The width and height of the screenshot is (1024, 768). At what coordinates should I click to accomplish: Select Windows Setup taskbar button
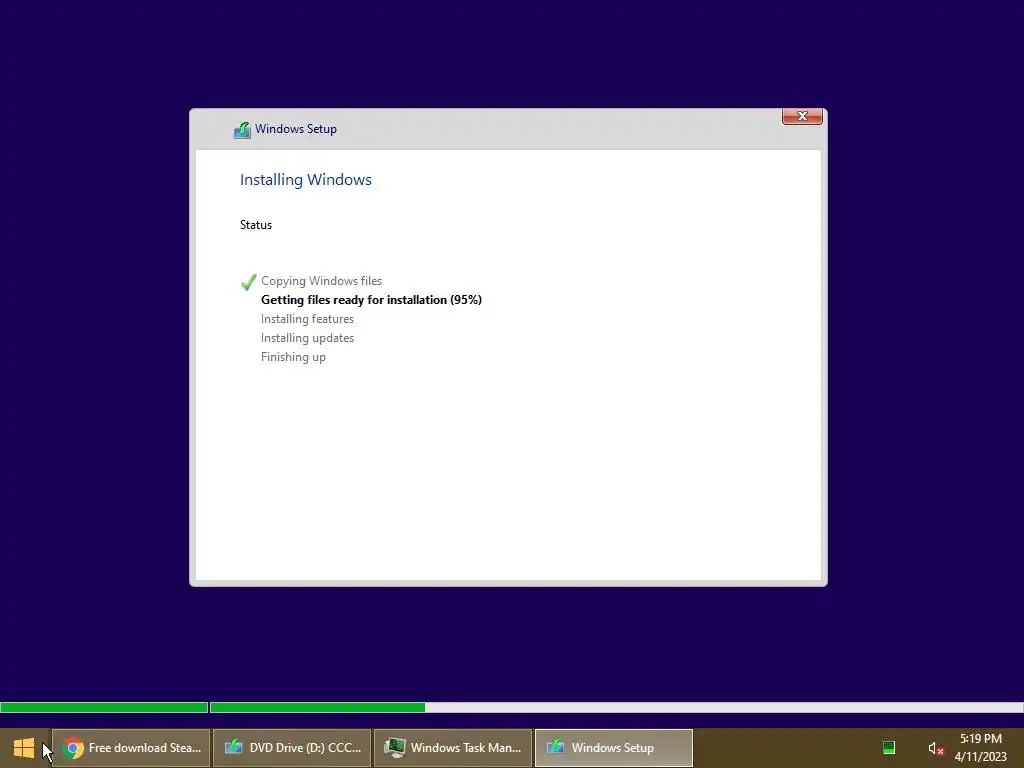[x=614, y=748]
